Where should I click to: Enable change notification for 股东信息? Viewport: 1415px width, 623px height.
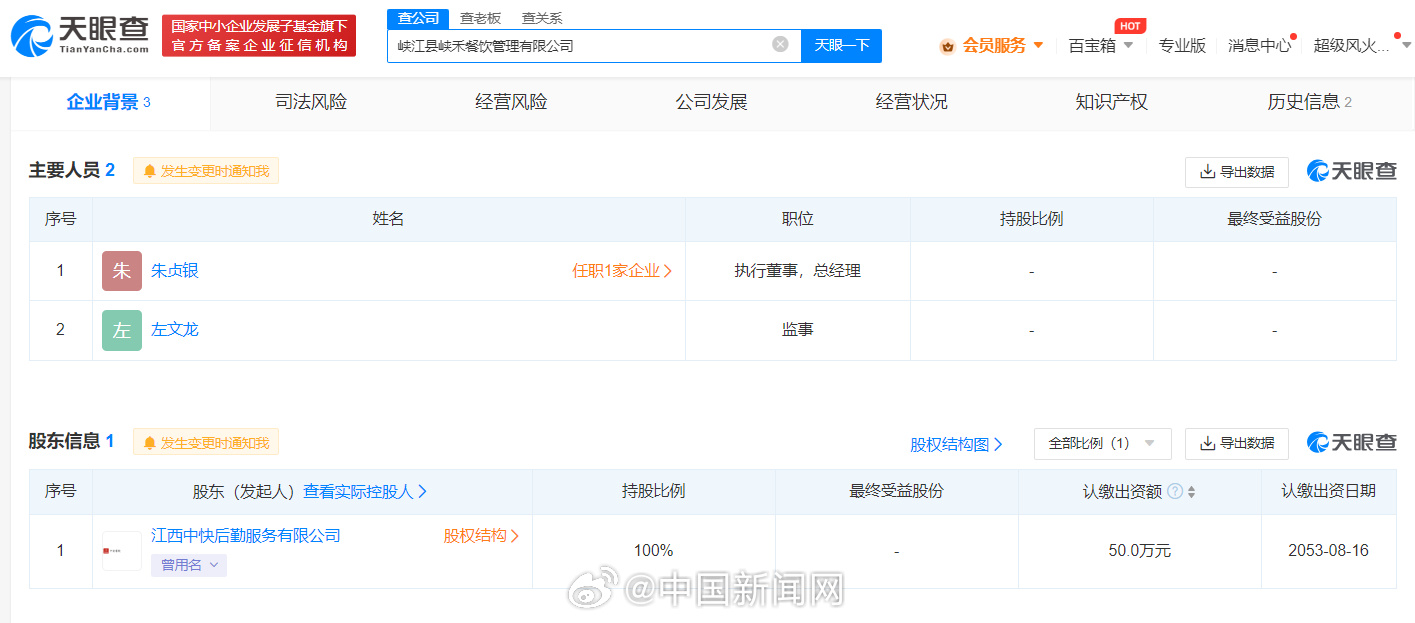coord(206,442)
